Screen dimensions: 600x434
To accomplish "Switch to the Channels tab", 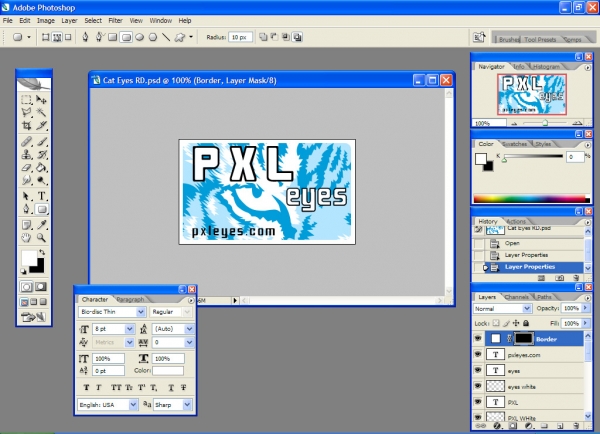I will (x=516, y=297).
